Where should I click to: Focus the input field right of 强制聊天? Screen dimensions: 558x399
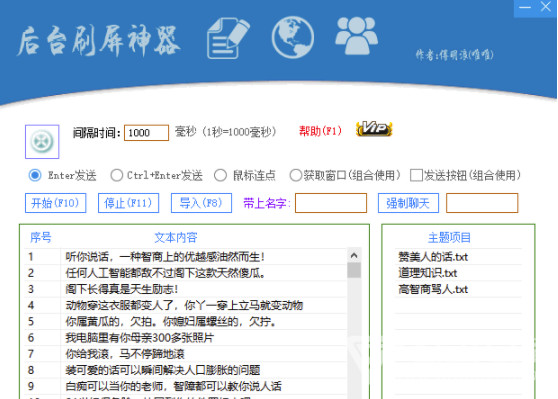tap(482, 203)
